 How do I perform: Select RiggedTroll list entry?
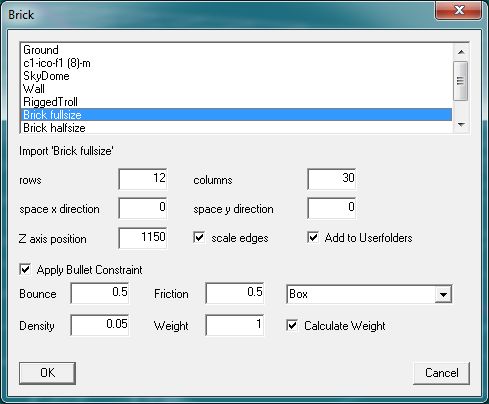pyautogui.click(x=236, y=102)
